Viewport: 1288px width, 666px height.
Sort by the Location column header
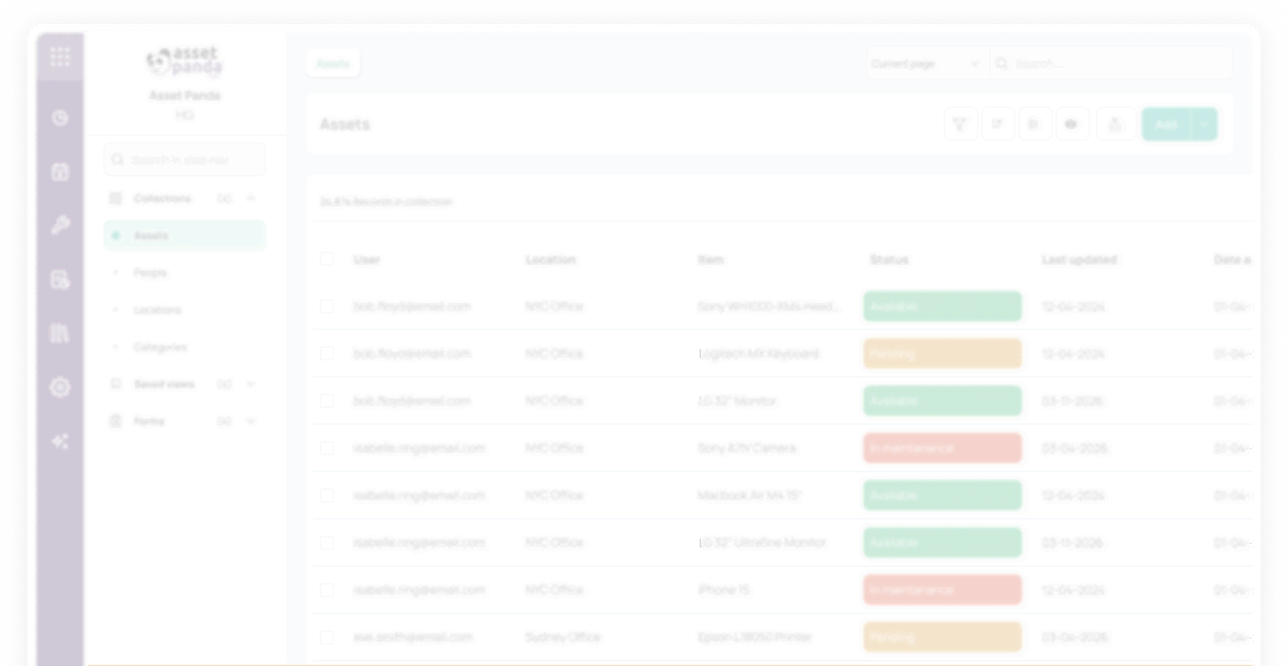pyautogui.click(x=551, y=260)
